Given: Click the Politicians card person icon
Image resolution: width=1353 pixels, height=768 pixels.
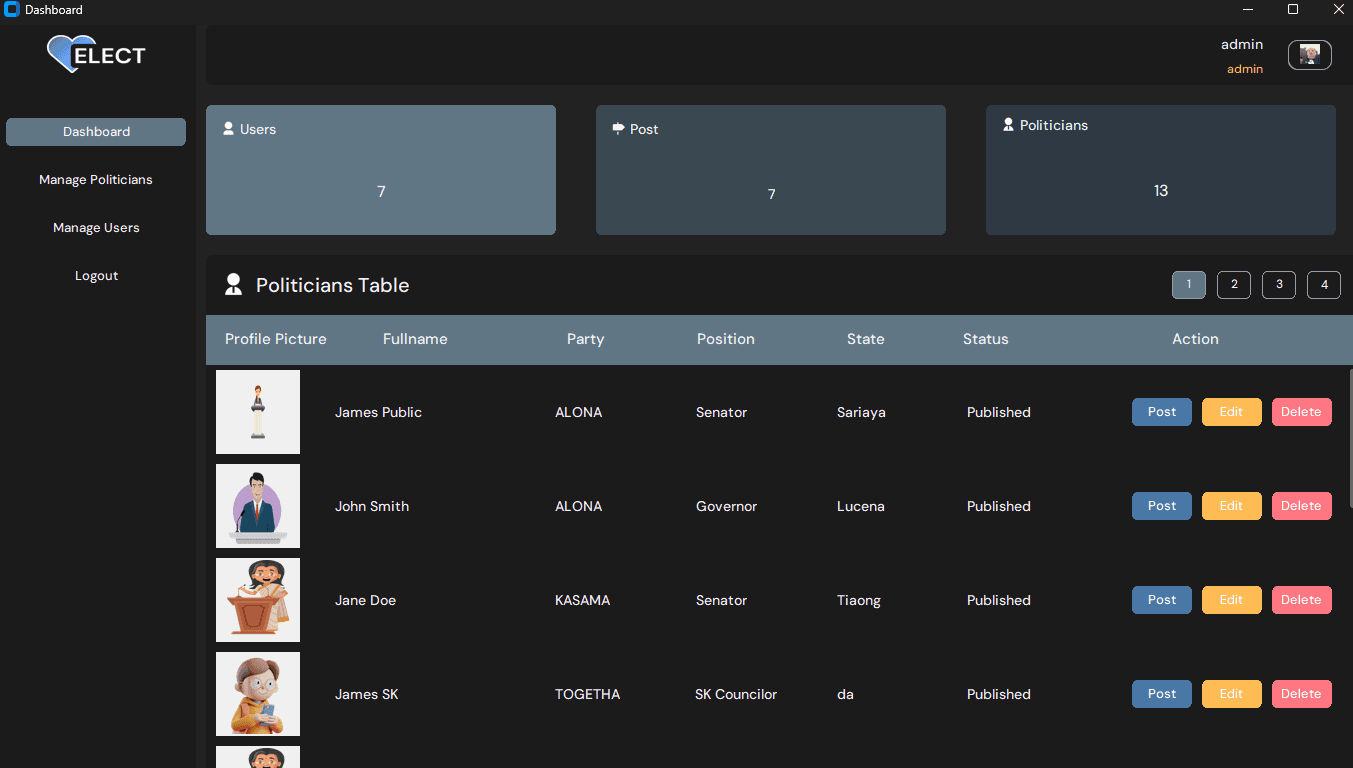Looking at the screenshot, I should [1008, 125].
